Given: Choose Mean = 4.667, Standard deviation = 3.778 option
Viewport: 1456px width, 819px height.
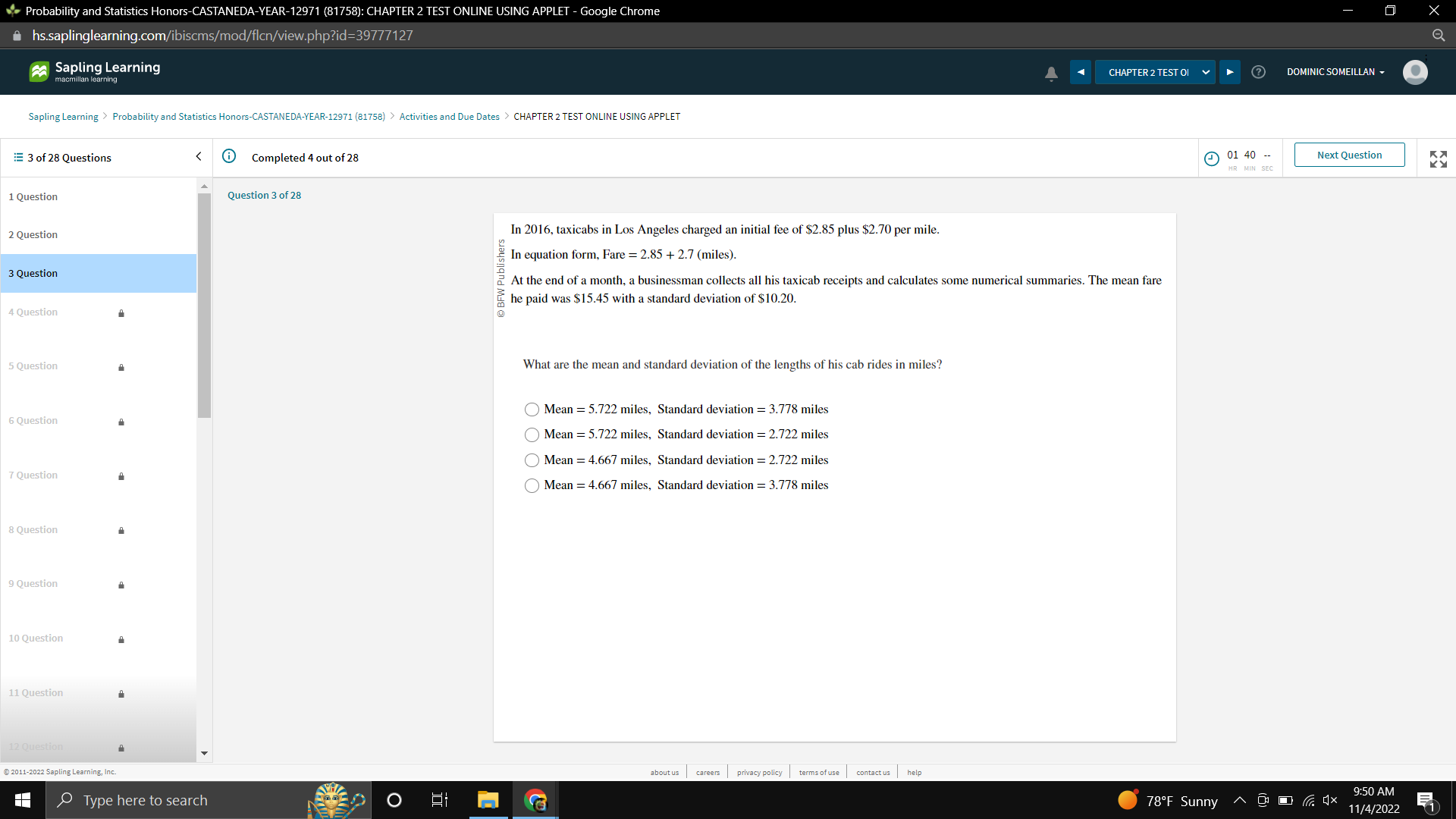Looking at the screenshot, I should coord(532,485).
